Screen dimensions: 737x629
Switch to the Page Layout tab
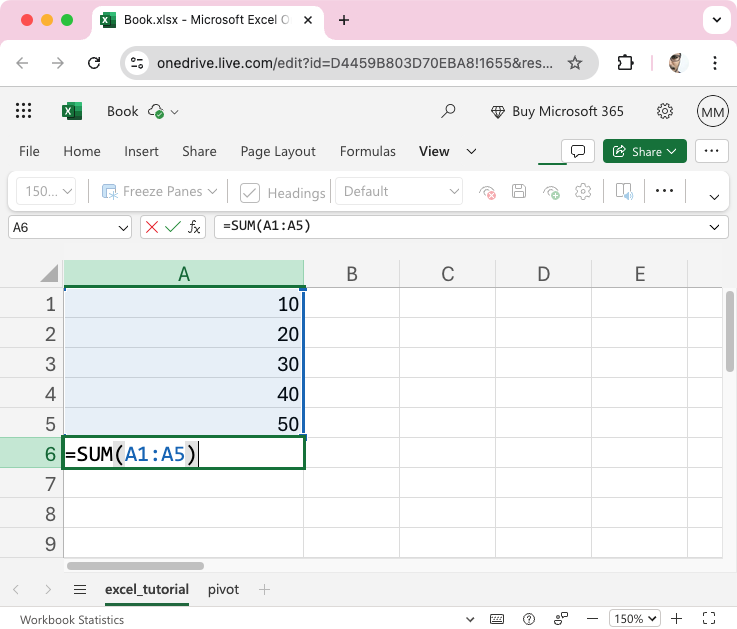(x=278, y=151)
